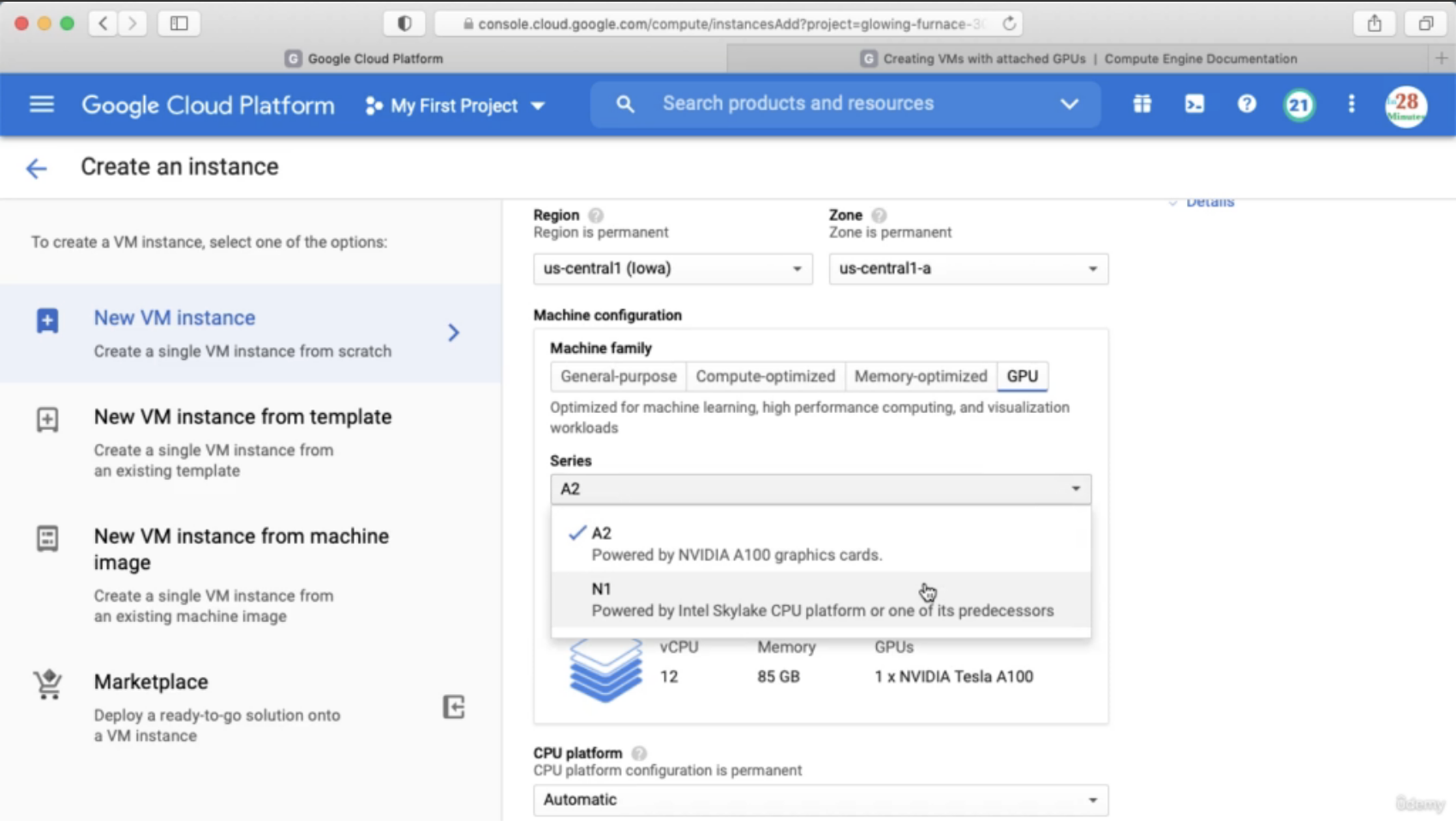Show all tabs overview in Safari

click(1426, 23)
